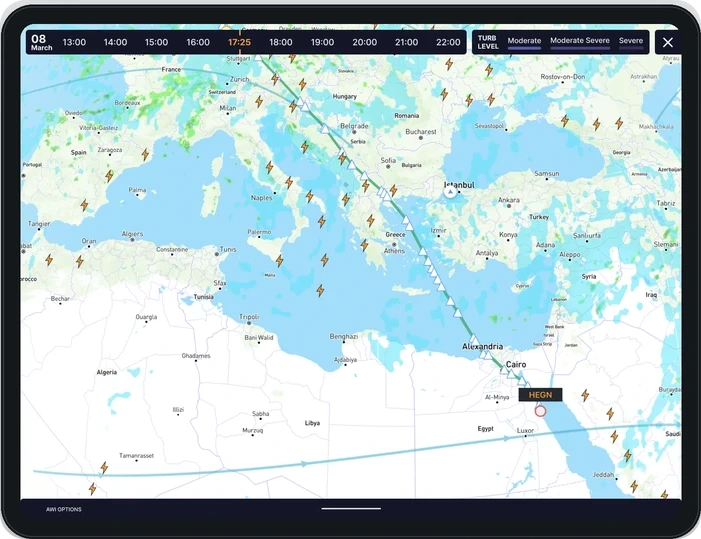The width and height of the screenshot is (701, 539).
Task: Tap the Istanbul city label
Action: click(459, 185)
